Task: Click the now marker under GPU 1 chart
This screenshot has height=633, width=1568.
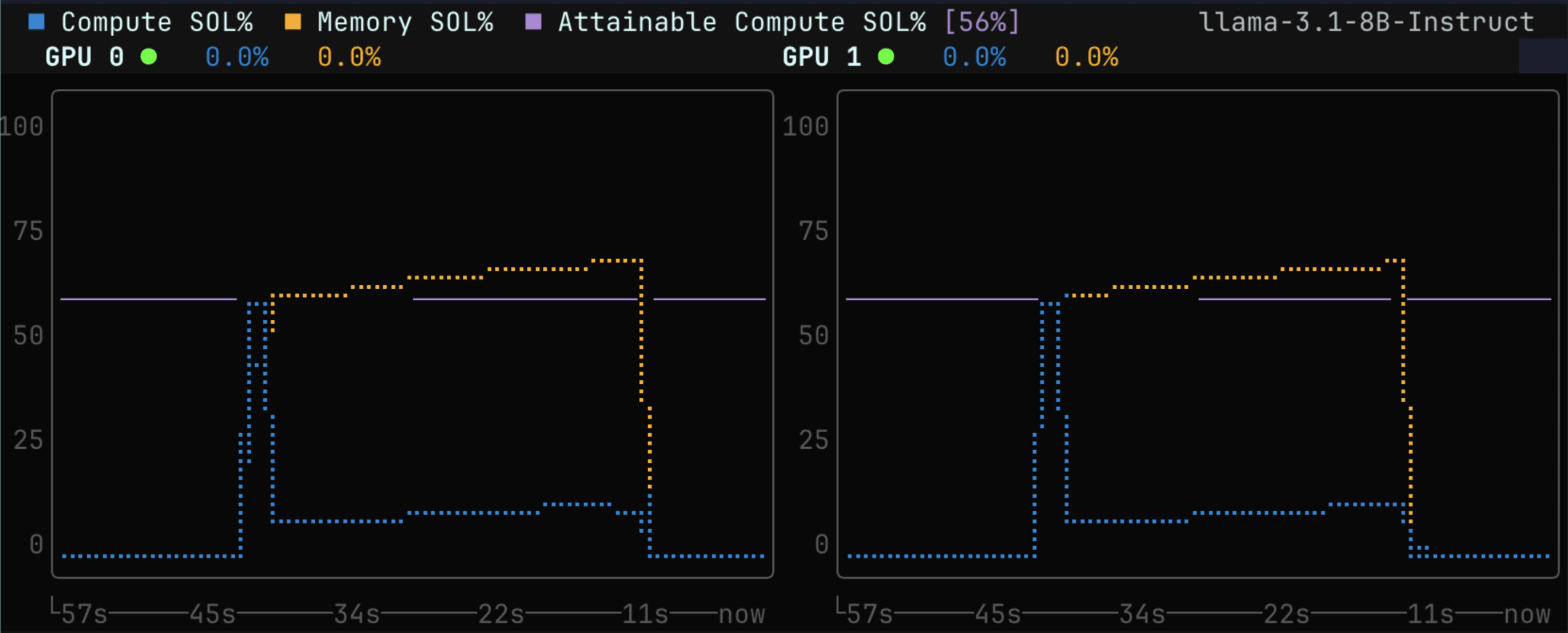Action: tap(1527, 614)
